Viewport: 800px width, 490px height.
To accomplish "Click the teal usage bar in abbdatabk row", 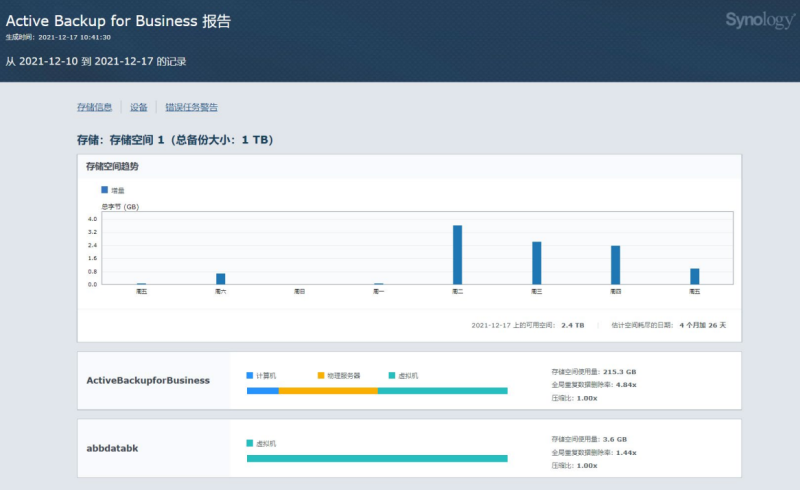I will [377, 458].
